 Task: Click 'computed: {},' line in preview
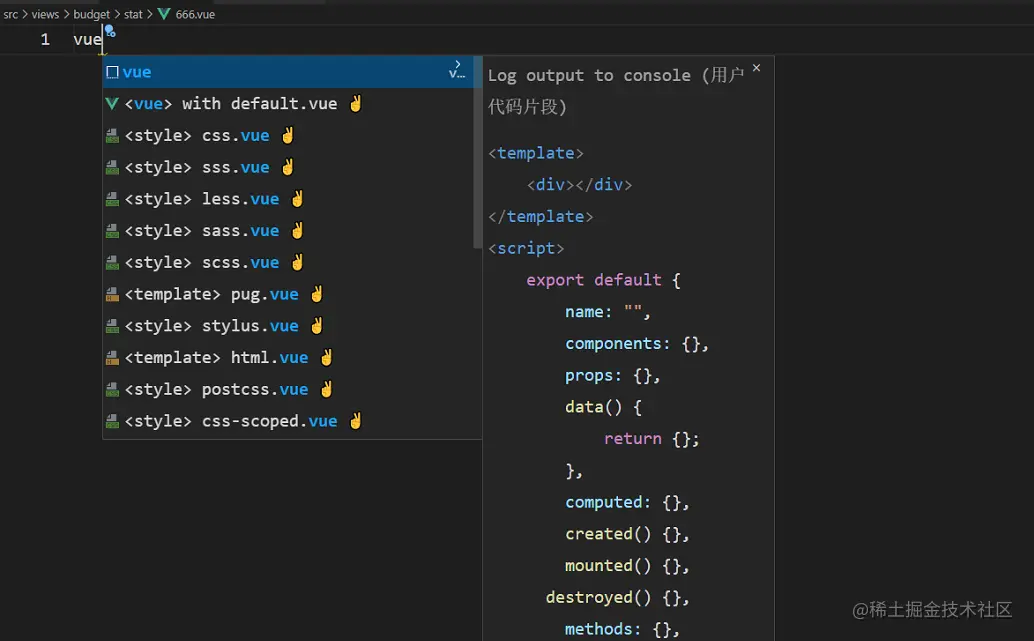click(x=627, y=502)
